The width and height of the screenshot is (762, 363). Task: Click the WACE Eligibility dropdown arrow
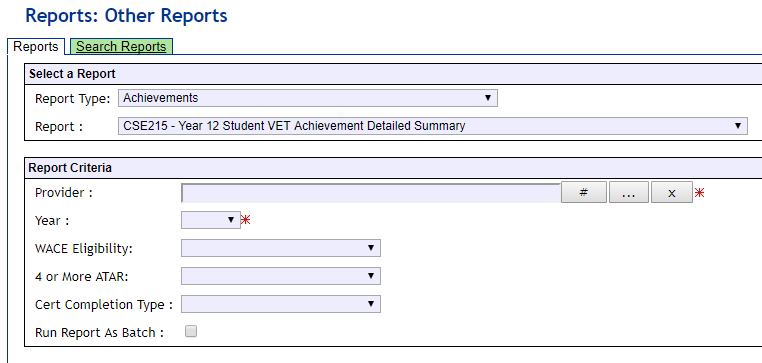[371, 248]
